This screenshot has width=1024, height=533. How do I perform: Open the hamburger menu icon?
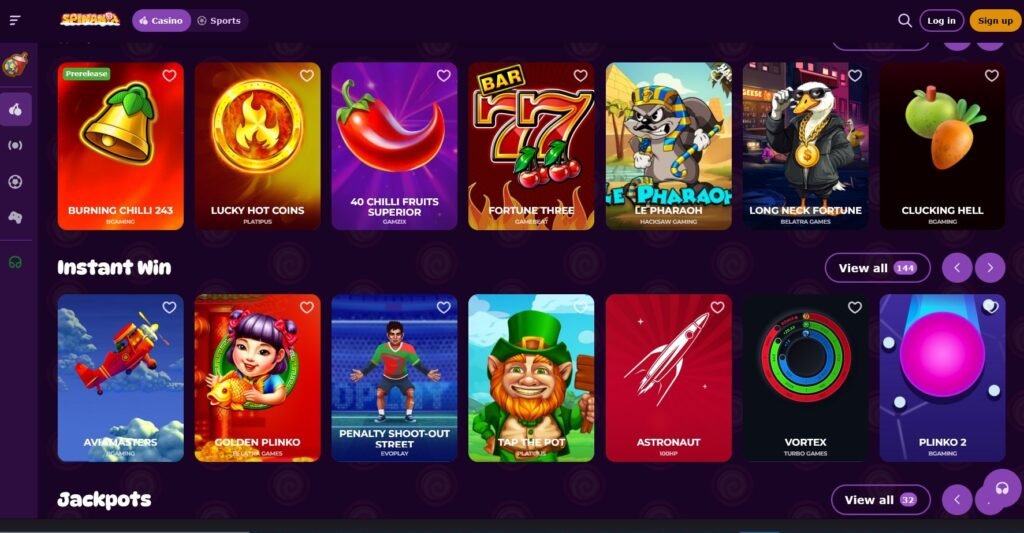click(15, 20)
